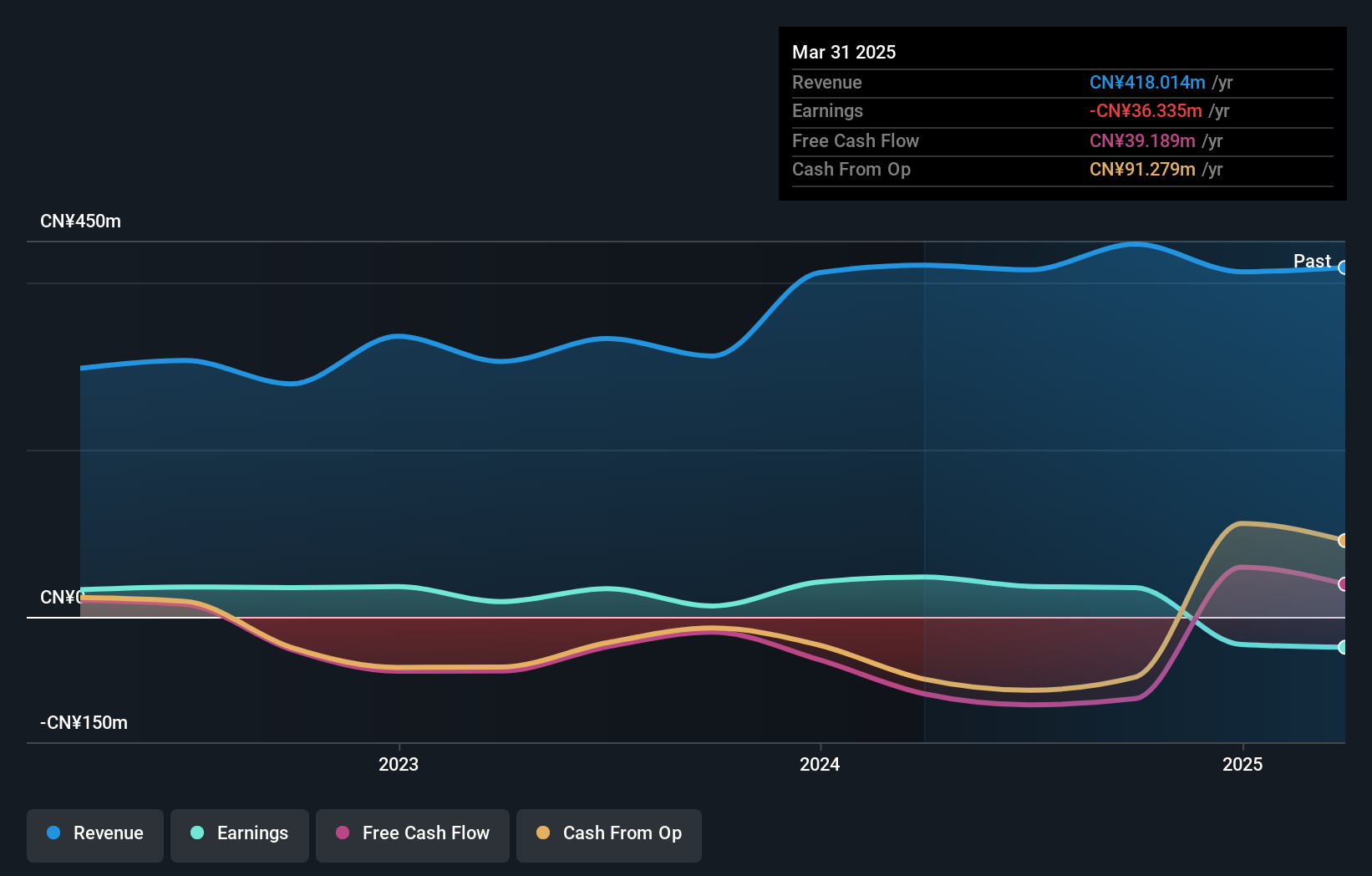Viewport: 1372px width, 876px height.
Task: Click the 'Cash From Op' row label in tooltip
Action: [851, 169]
